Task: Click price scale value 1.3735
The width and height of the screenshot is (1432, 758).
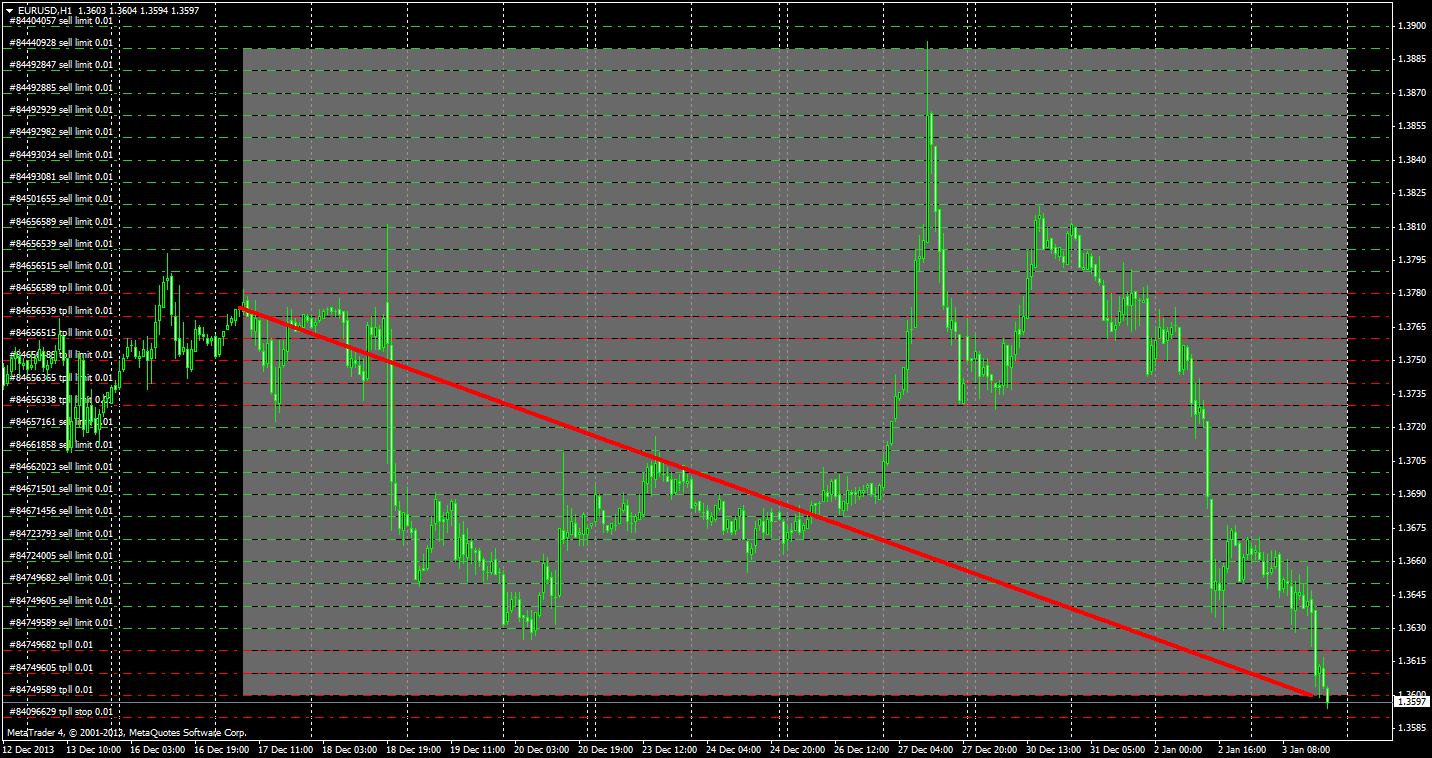Action: (x=1412, y=394)
